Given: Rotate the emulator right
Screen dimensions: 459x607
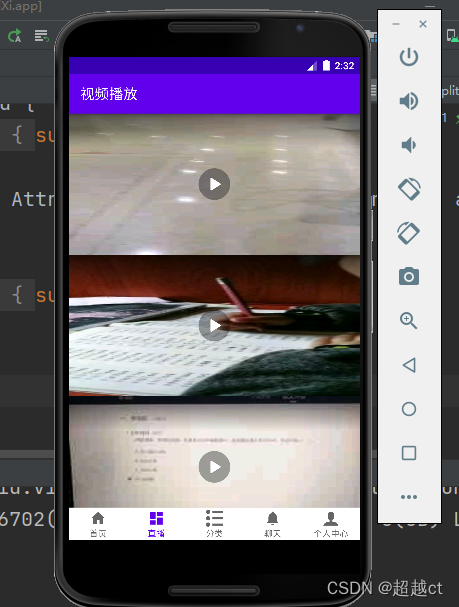Looking at the screenshot, I should pyautogui.click(x=408, y=233).
